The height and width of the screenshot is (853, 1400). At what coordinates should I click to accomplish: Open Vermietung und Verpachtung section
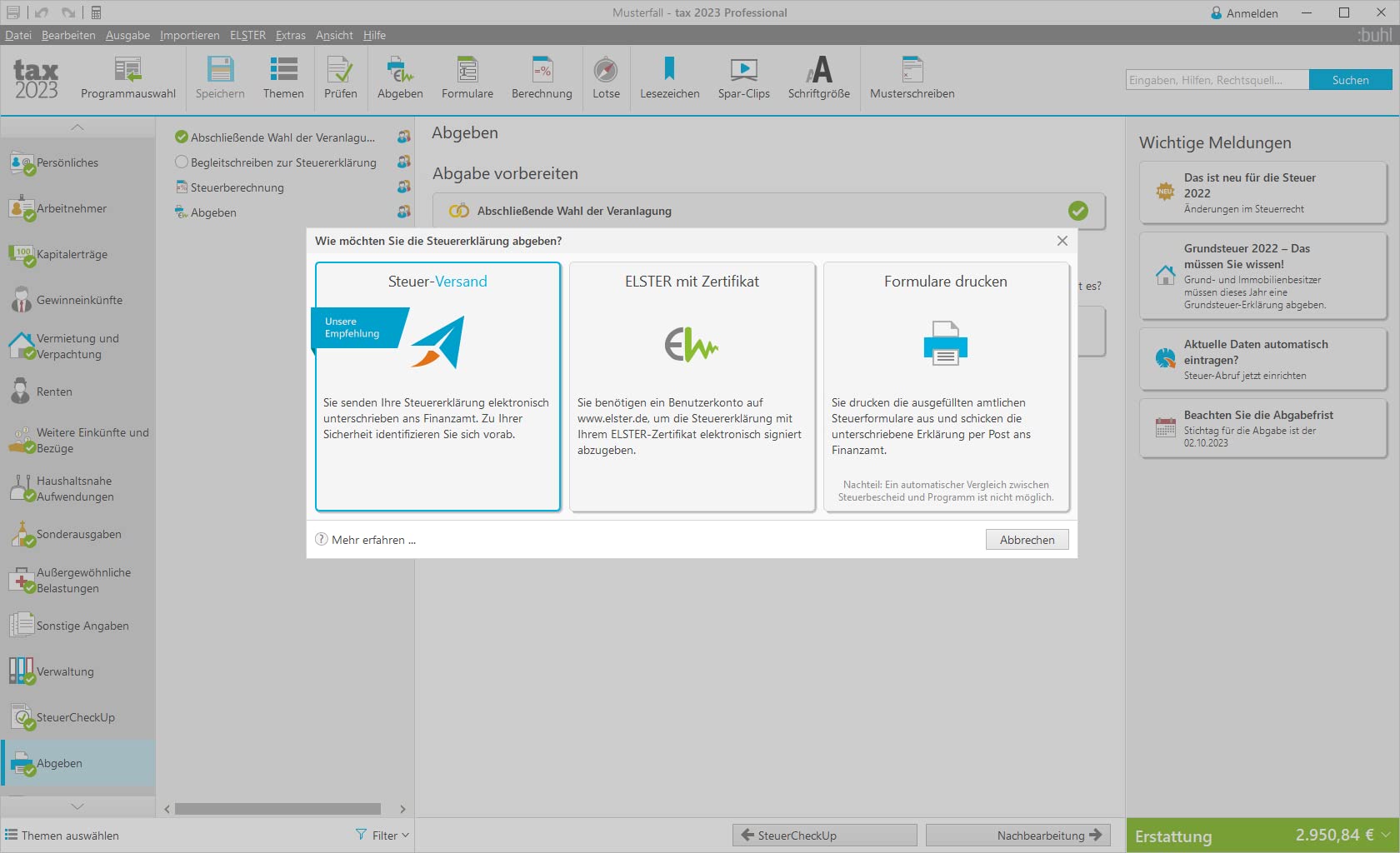pyautogui.click(x=77, y=346)
